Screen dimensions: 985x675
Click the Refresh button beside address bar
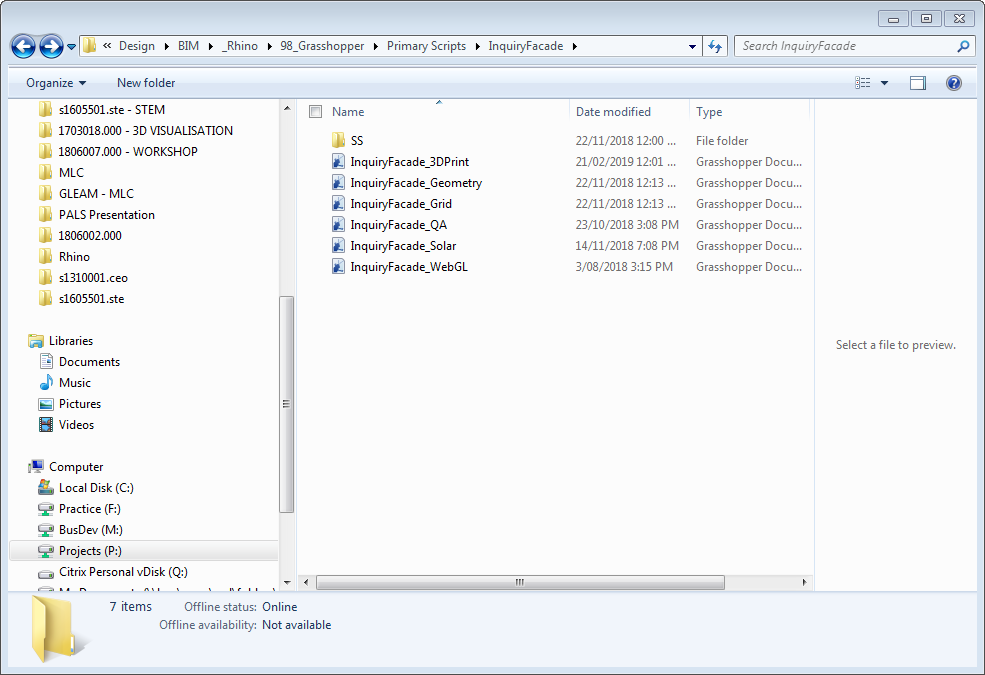715,46
